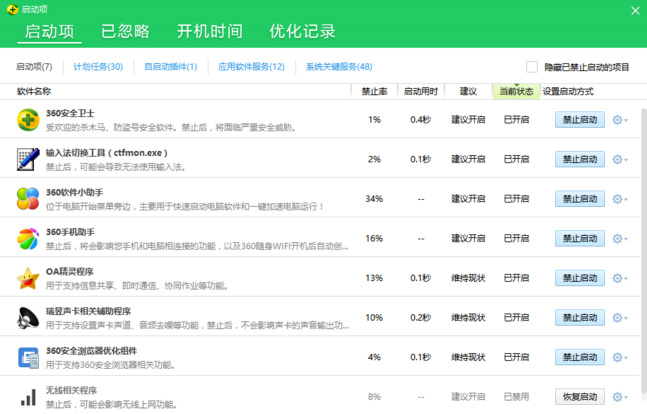
Task: Open gear dropdown for 360安全卫士 row
Action: (620, 120)
